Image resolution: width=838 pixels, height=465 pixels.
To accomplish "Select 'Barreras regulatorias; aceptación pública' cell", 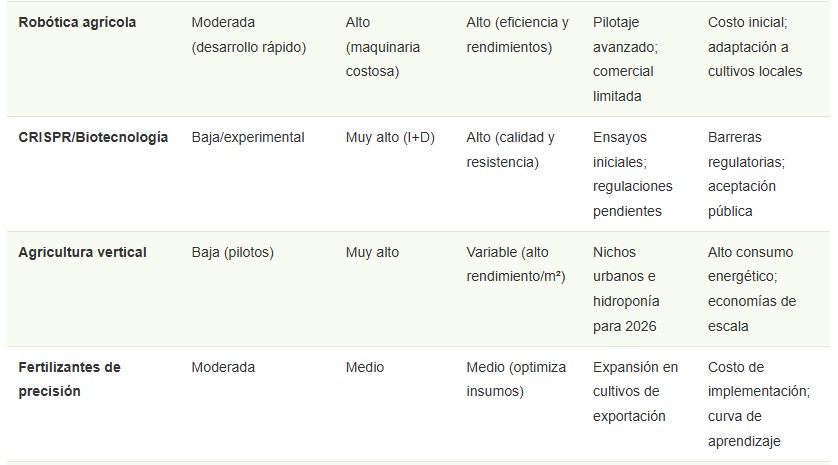I will pyautogui.click(x=746, y=174).
